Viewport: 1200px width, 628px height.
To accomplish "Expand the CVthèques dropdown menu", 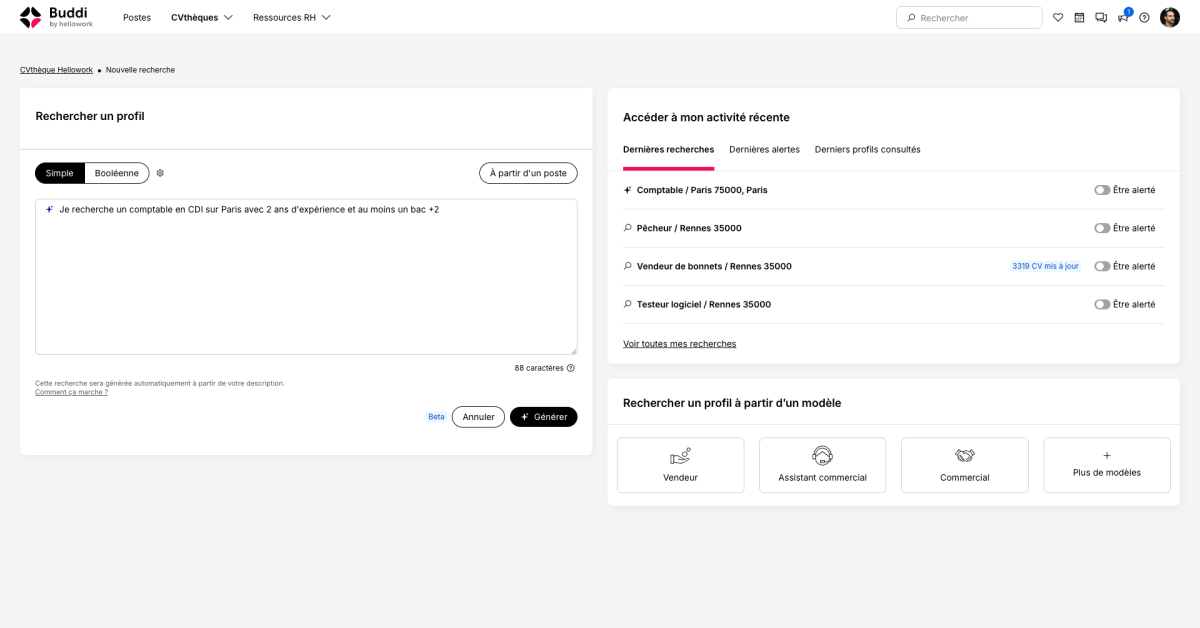I will pyautogui.click(x=201, y=17).
